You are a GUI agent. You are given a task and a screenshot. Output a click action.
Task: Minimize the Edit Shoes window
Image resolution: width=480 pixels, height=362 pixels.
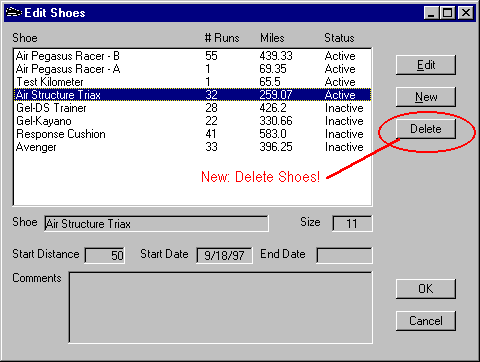pyautogui.click(x=431, y=13)
